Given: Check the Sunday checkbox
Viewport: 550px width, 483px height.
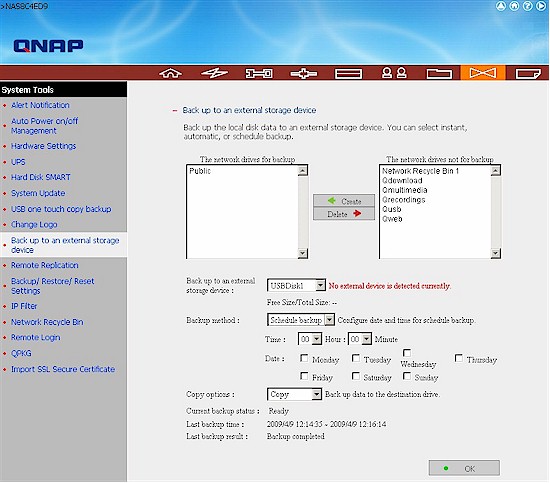Looking at the screenshot, I should [x=407, y=376].
